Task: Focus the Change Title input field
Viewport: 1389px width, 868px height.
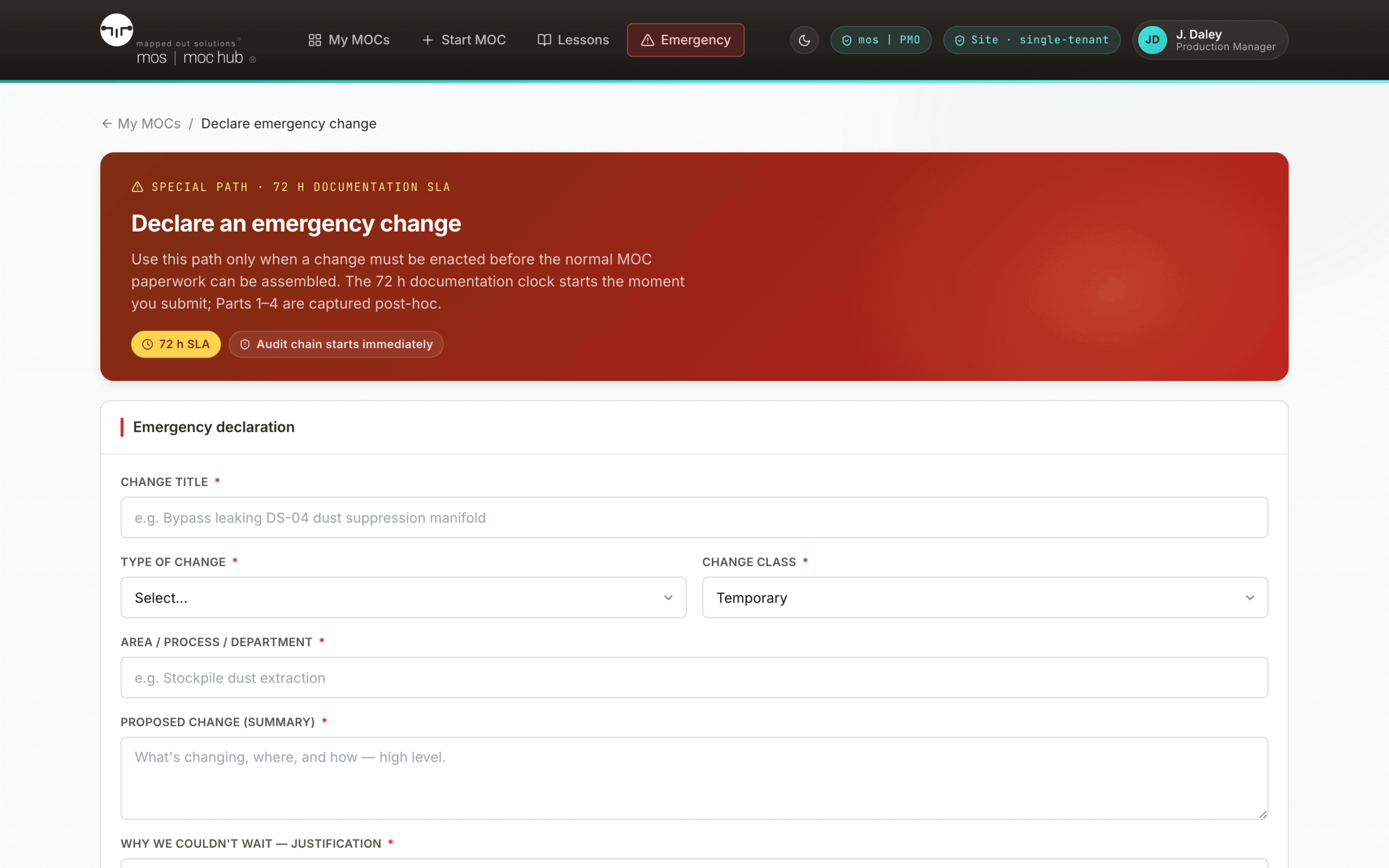Action: (694, 517)
